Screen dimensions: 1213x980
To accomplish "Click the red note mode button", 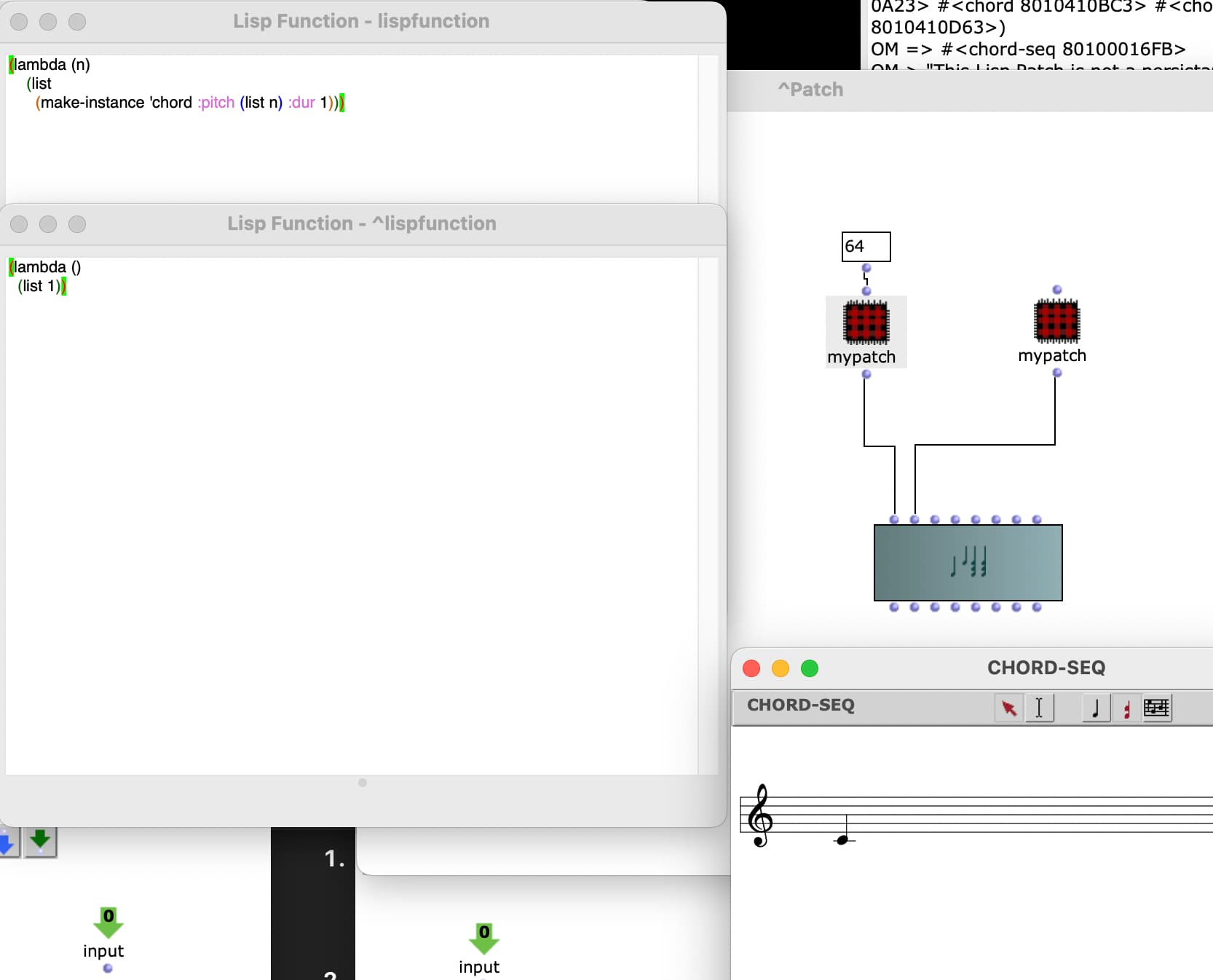I will click(1126, 708).
